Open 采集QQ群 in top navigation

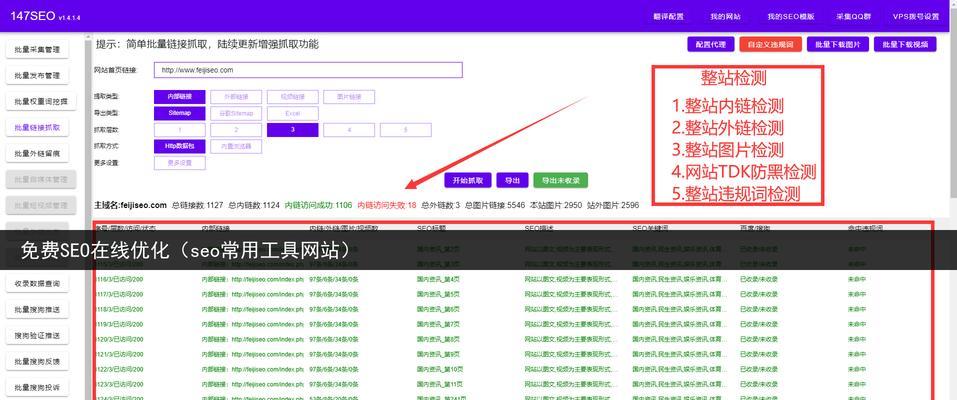[x=851, y=16]
